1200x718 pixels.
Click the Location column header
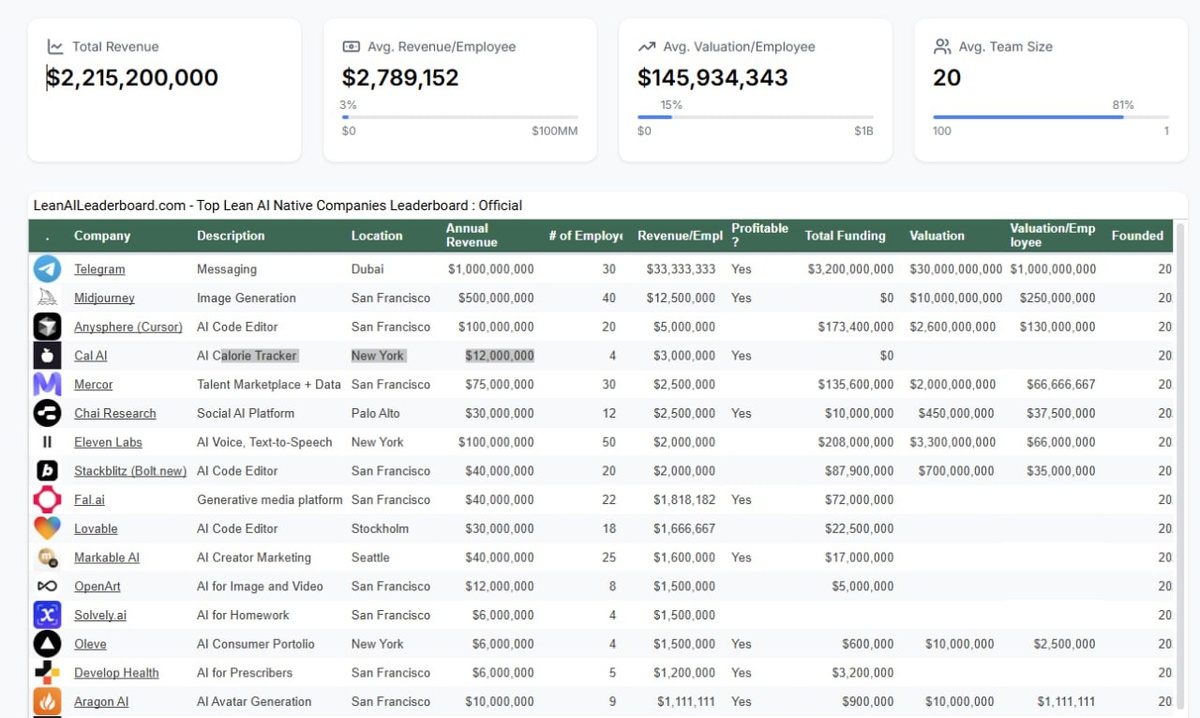click(377, 236)
